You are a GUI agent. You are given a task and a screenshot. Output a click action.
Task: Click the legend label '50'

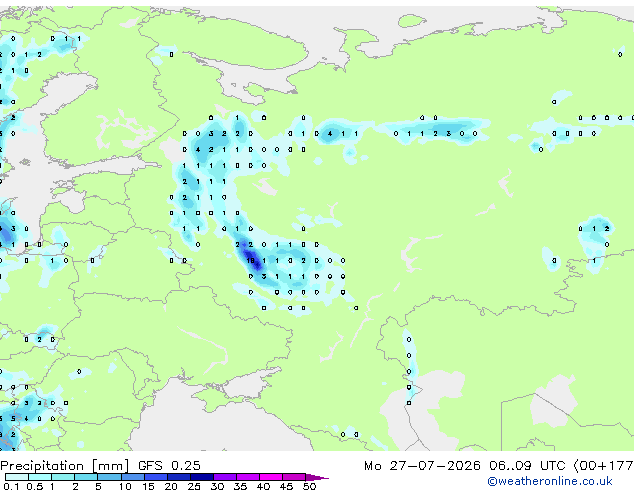point(309,486)
